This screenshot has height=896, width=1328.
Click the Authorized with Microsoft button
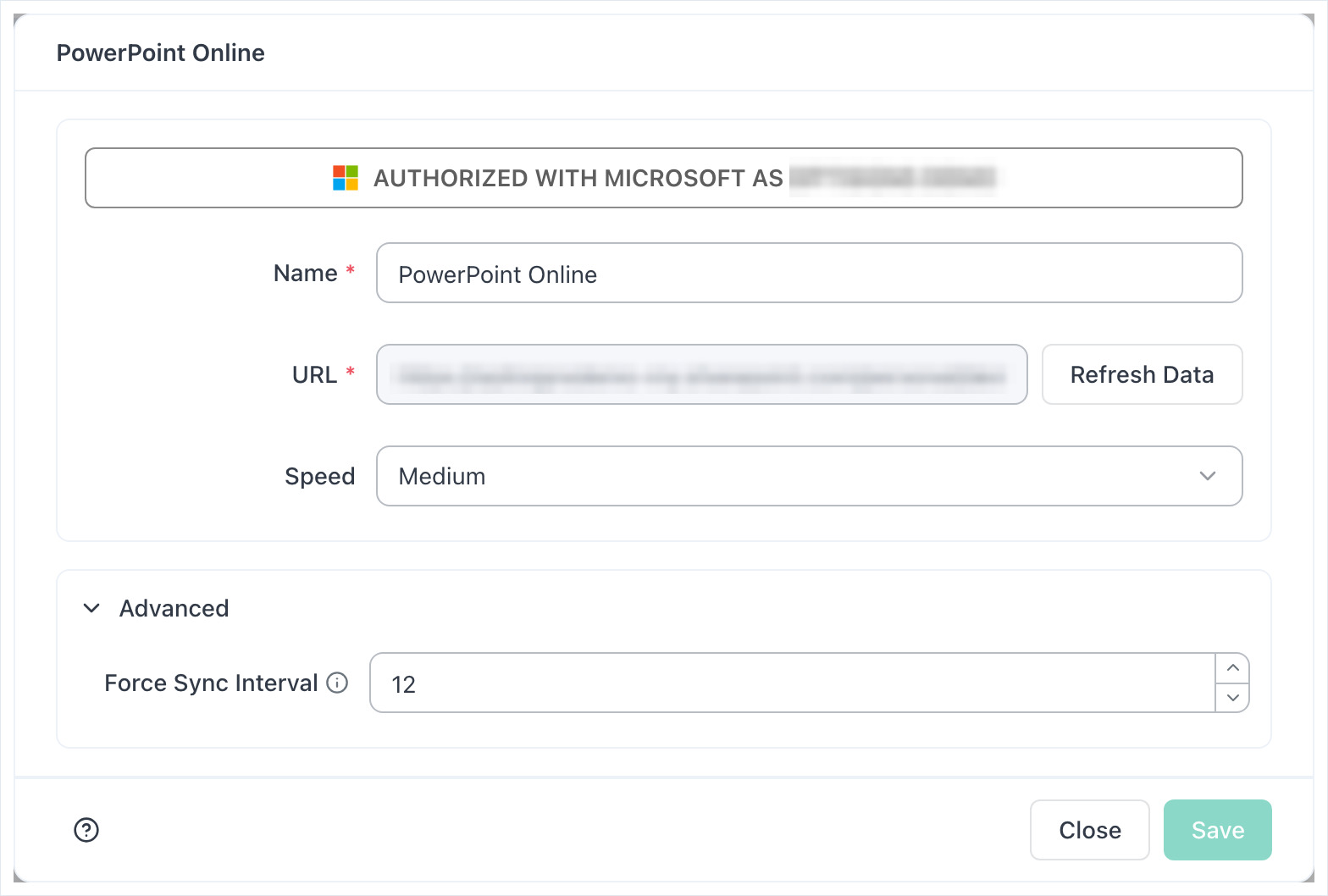coord(663,178)
